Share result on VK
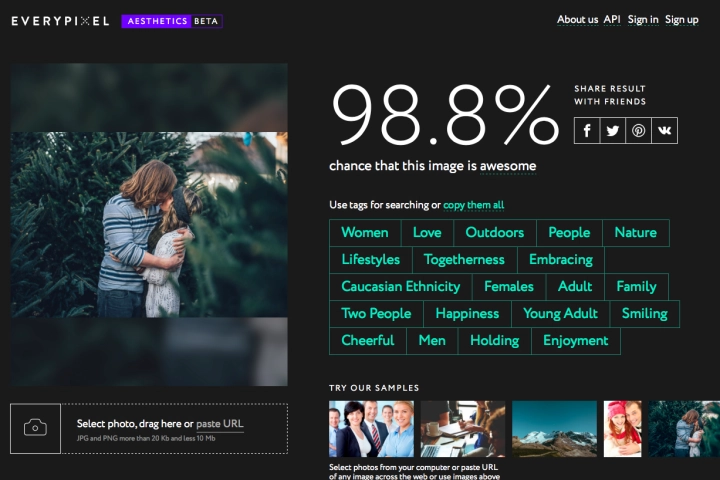The image size is (720, 480). click(x=665, y=130)
